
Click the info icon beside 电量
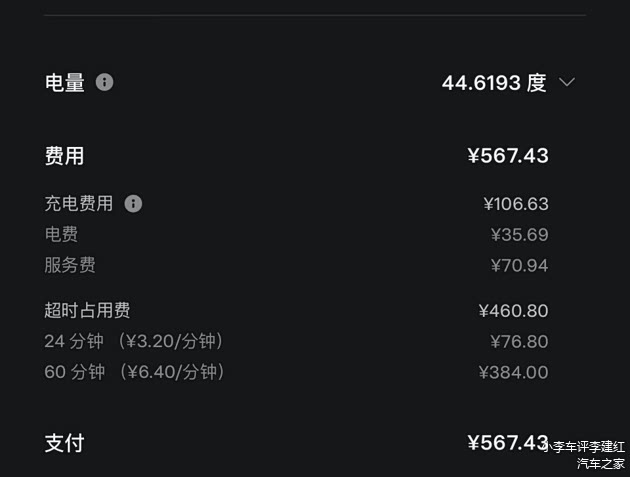click(105, 82)
